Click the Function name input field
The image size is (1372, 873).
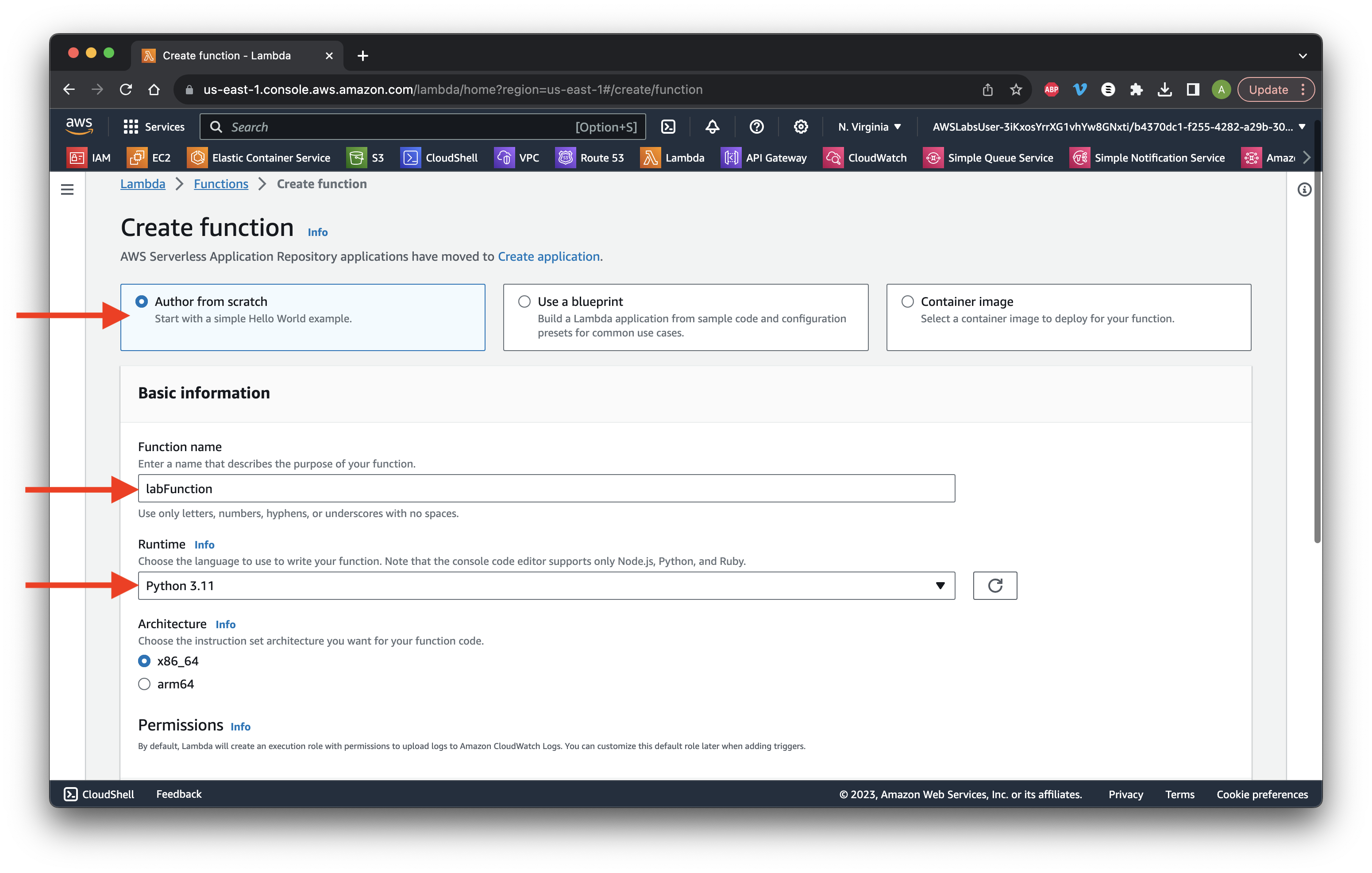[x=546, y=488]
